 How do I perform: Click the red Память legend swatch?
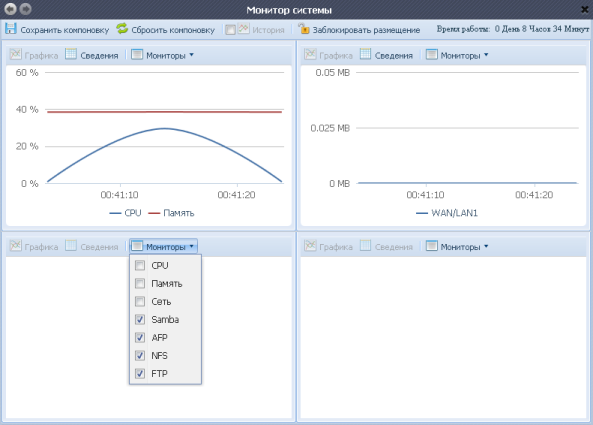click(154, 213)
